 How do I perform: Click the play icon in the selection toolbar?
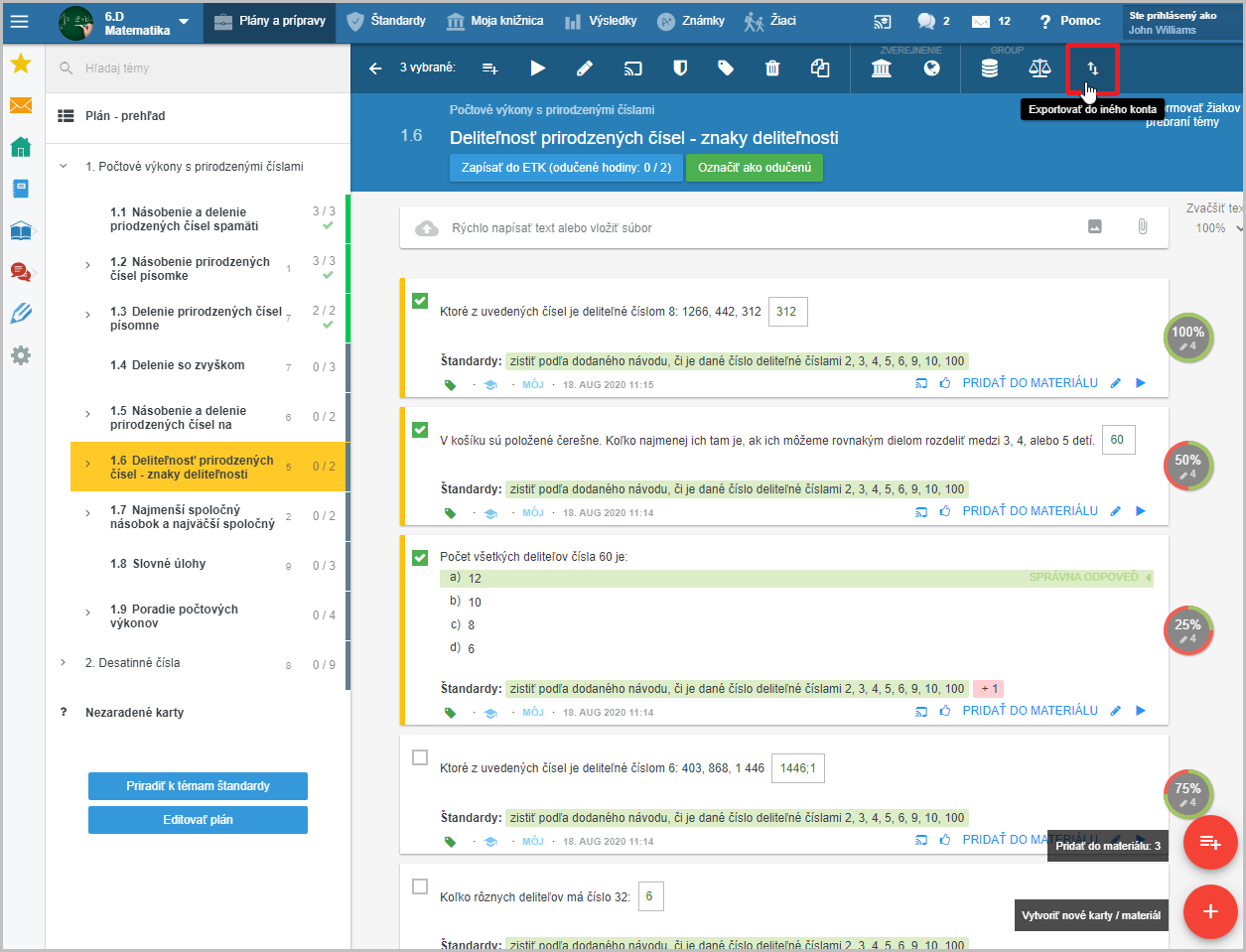(538, 68)
